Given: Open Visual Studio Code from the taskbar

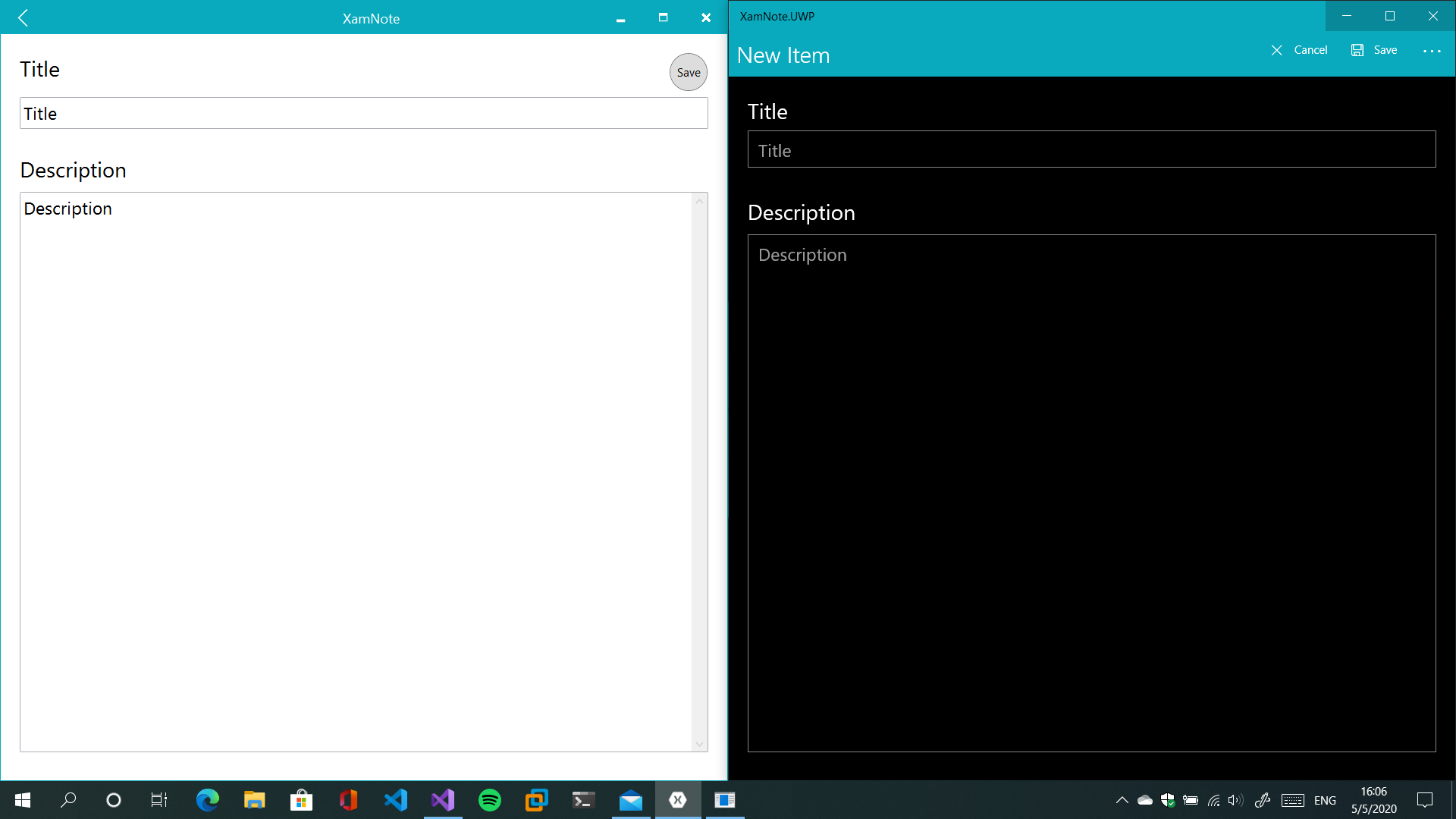Looking at the screenshot, I should coord(395,800).
